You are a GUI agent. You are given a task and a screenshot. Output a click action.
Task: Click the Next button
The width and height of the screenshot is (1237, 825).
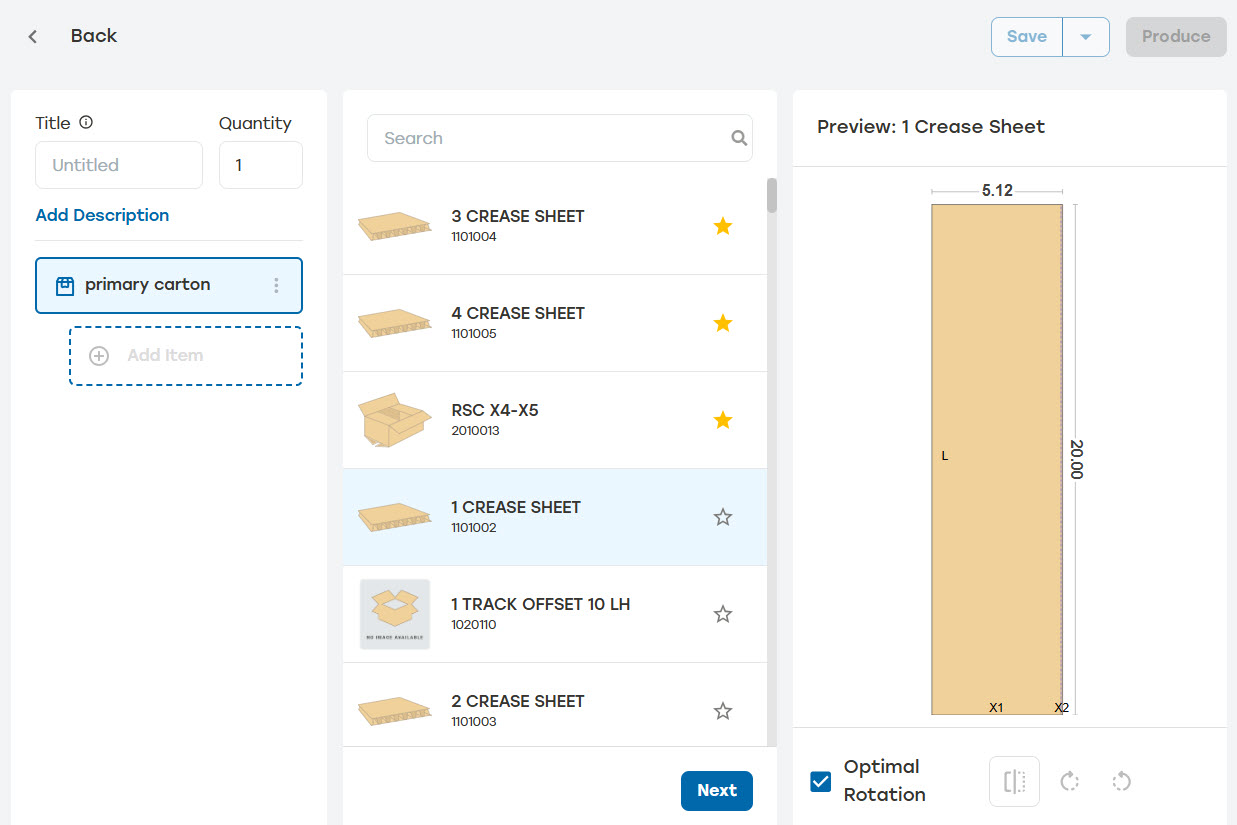click(x=717, y=790)
